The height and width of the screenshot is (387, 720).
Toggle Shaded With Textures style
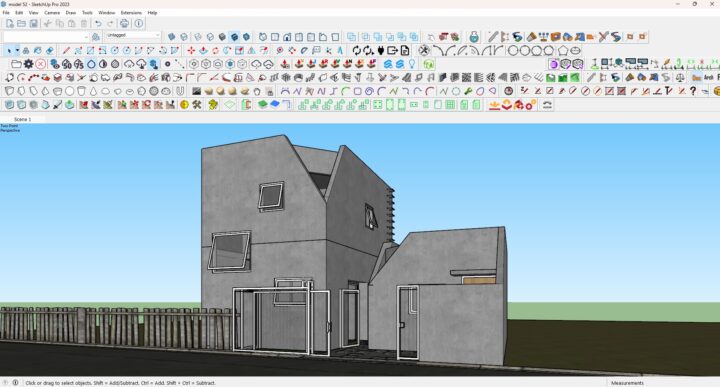point(234,37)
